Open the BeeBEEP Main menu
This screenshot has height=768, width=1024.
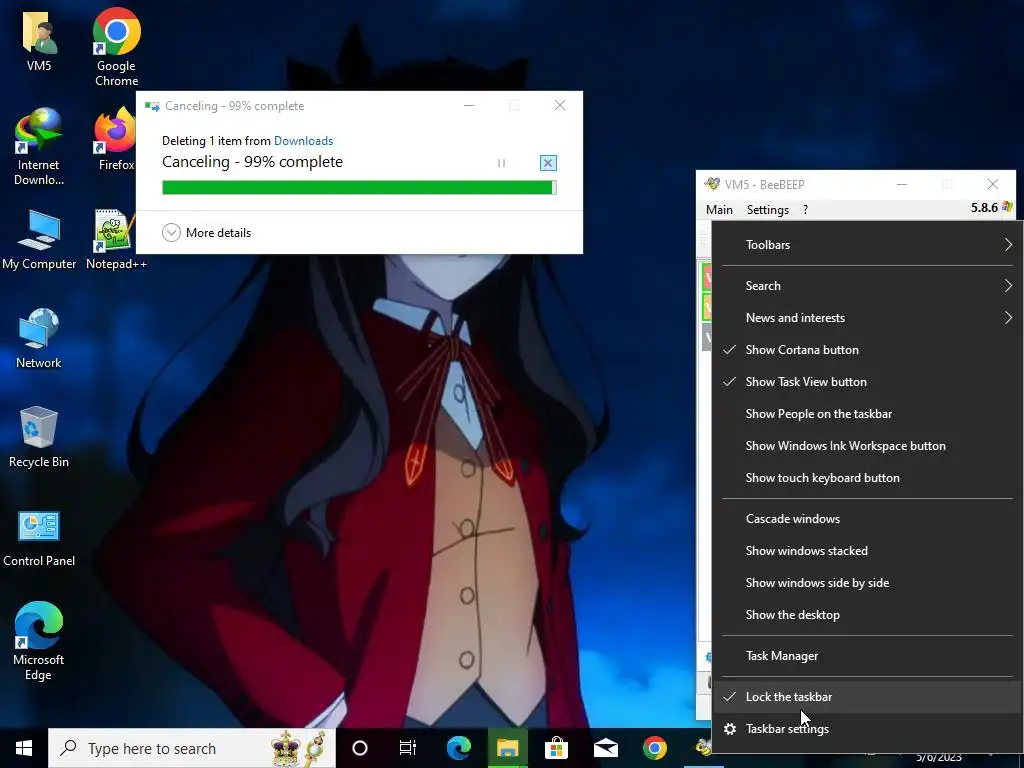(719, 210)
